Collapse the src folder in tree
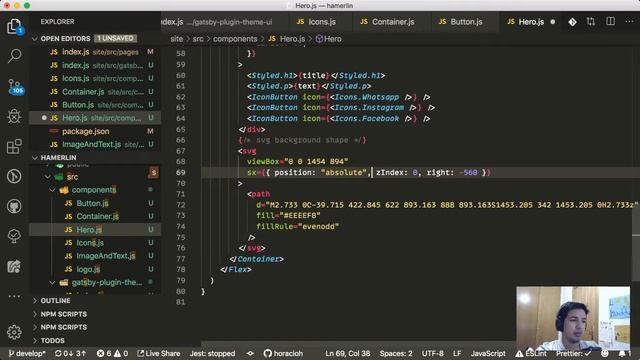The width and height of the screenshot is (640, 360). point(48,177)
